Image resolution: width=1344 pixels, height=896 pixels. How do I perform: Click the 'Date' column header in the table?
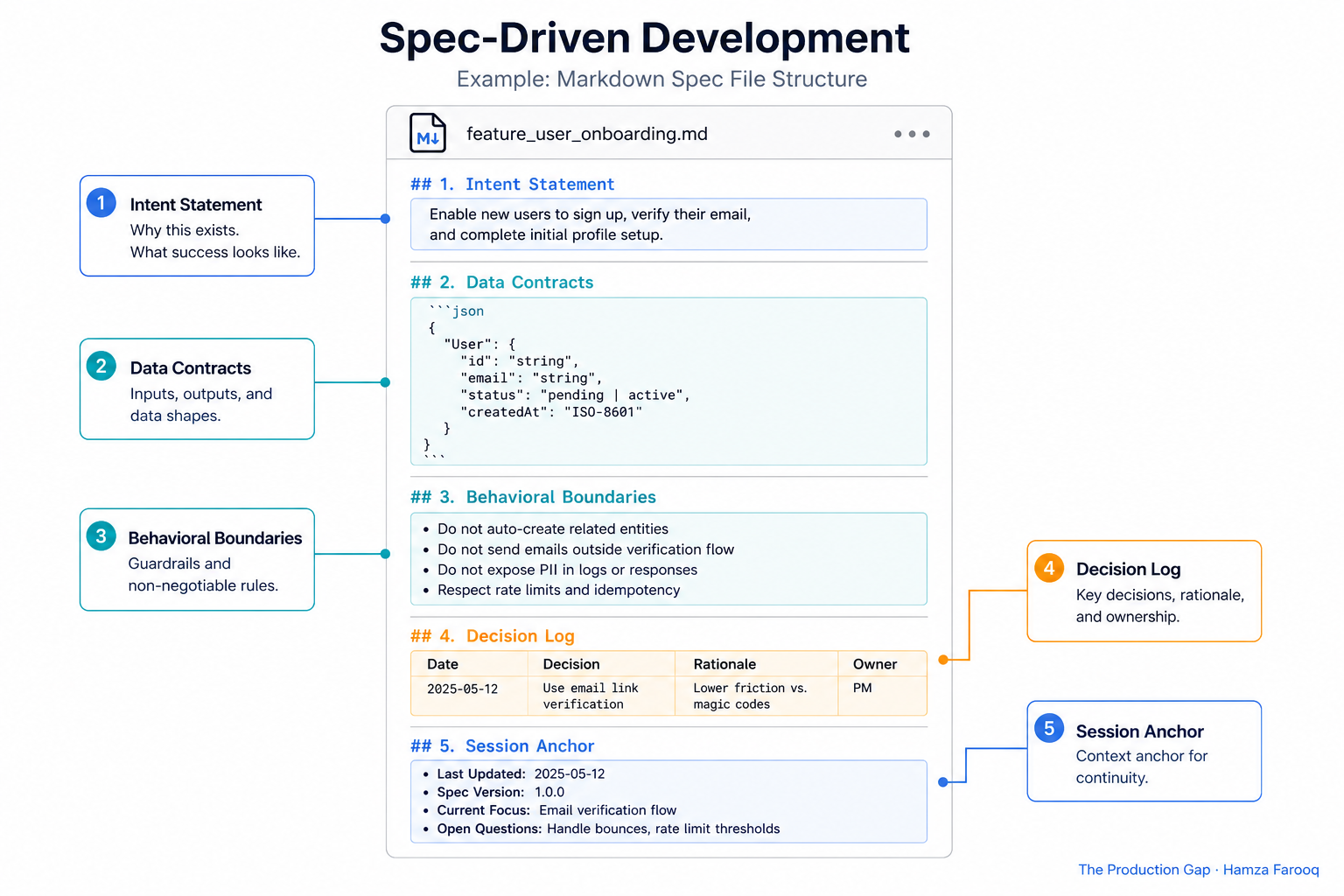pos(443,664)
